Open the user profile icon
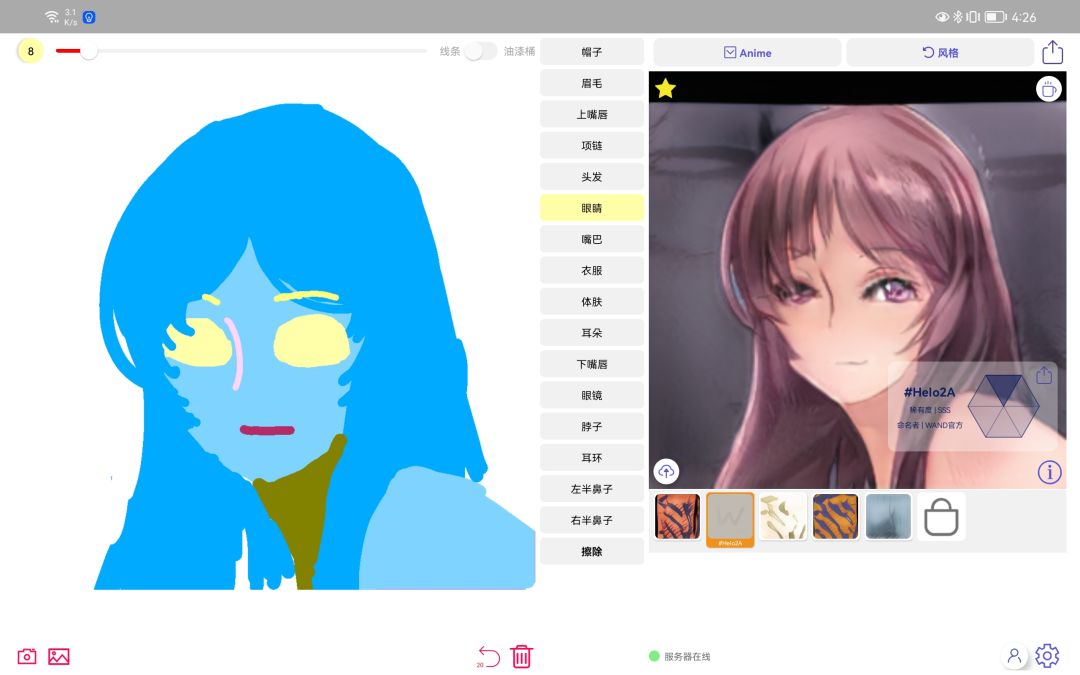Image resolution: width=1080 pixels, height=675 pixels. [x=1014, y=656]
